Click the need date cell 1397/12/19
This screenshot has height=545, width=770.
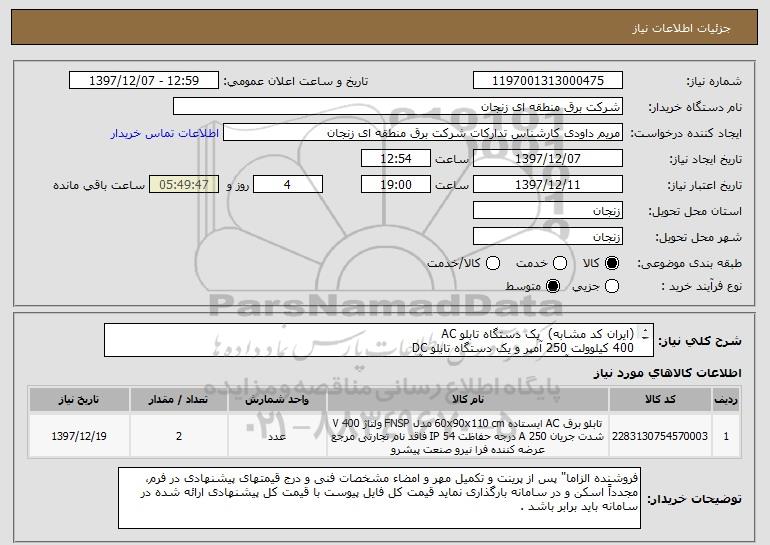tap(79, 436)
